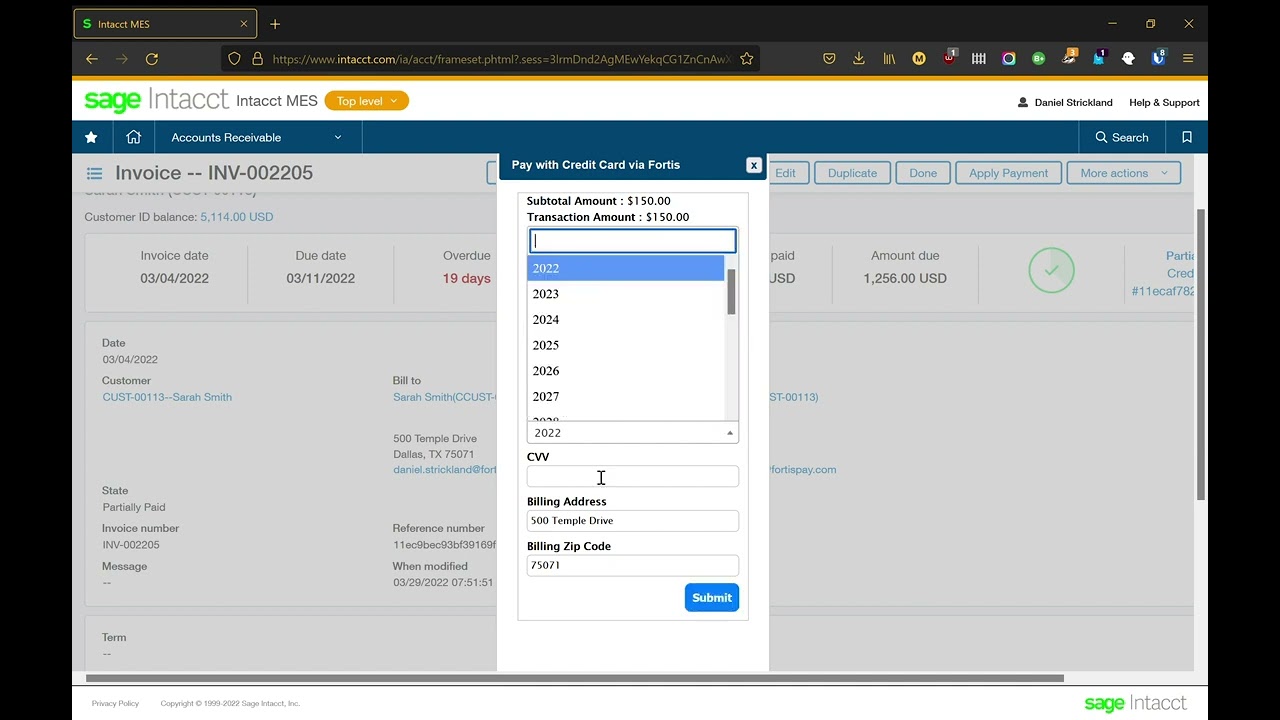Open the Firefox hamburger menu
Image resolution: width=1280 pixels, height=720 pixels.
[x=1188, y=59]
